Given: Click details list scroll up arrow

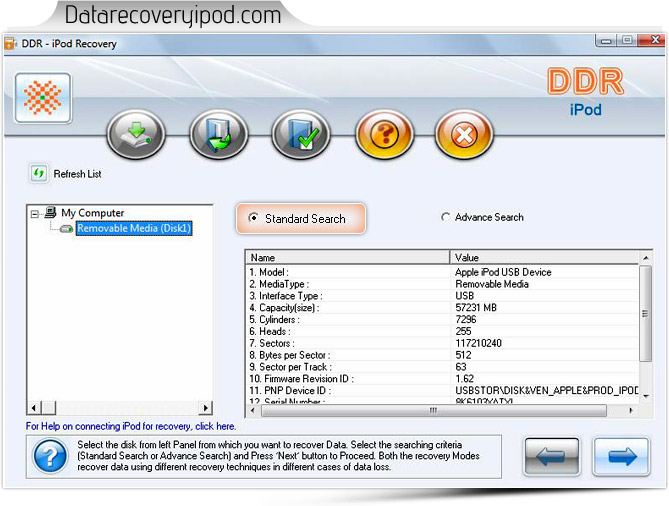Looking at the screenshot, I should pos(646,258).
